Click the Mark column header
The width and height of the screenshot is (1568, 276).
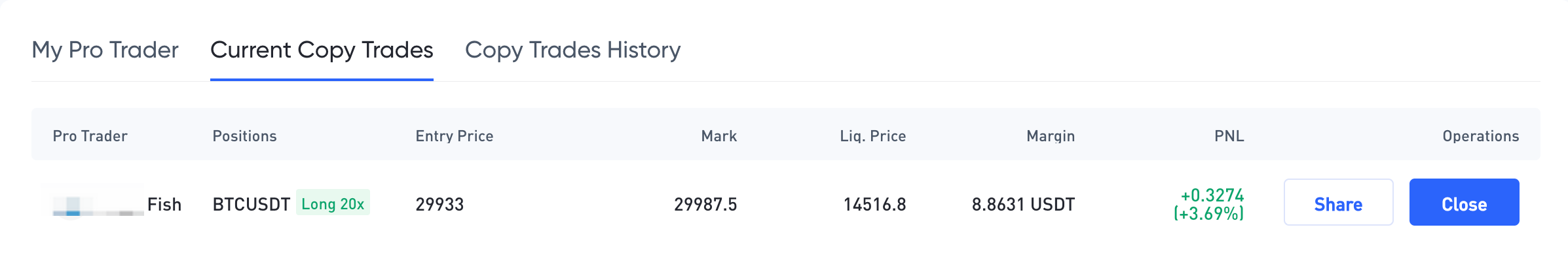719,136
